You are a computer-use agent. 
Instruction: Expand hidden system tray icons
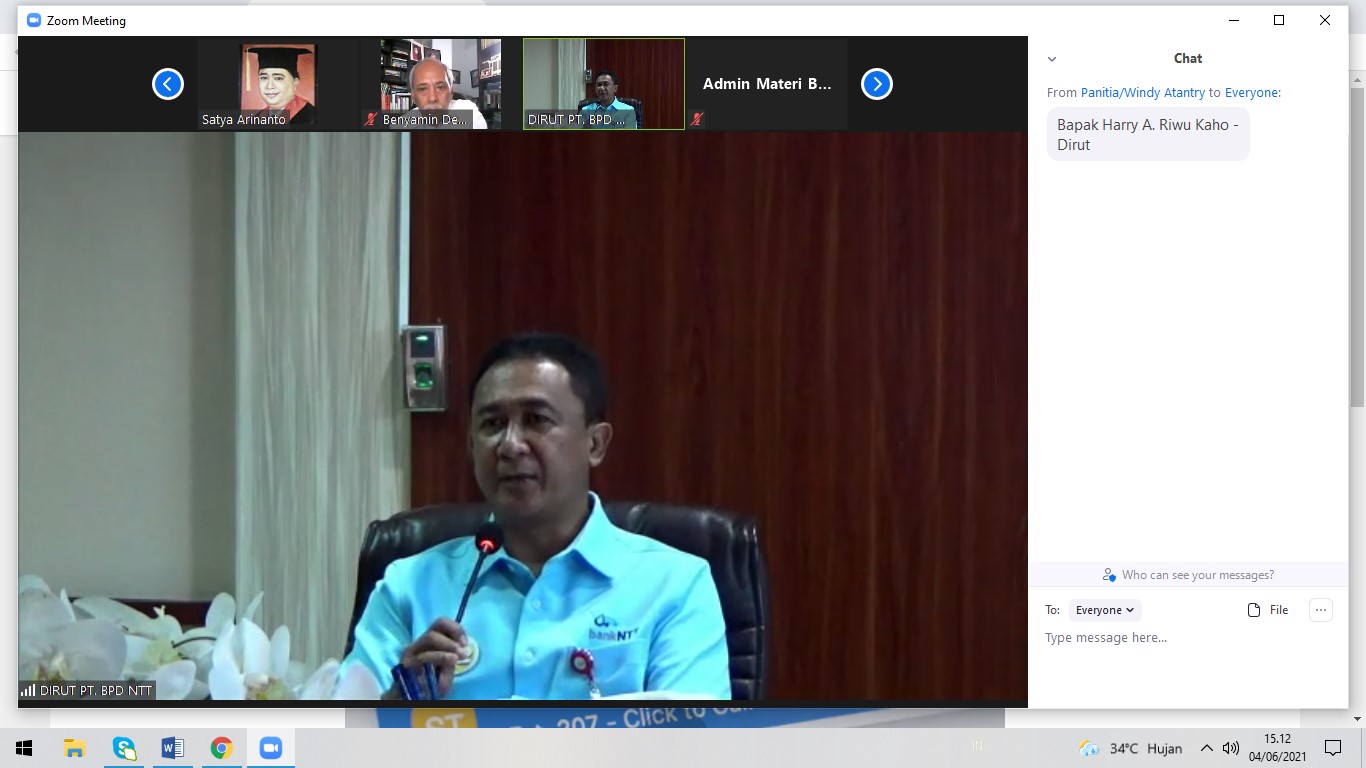click(x=1207, y=748)
